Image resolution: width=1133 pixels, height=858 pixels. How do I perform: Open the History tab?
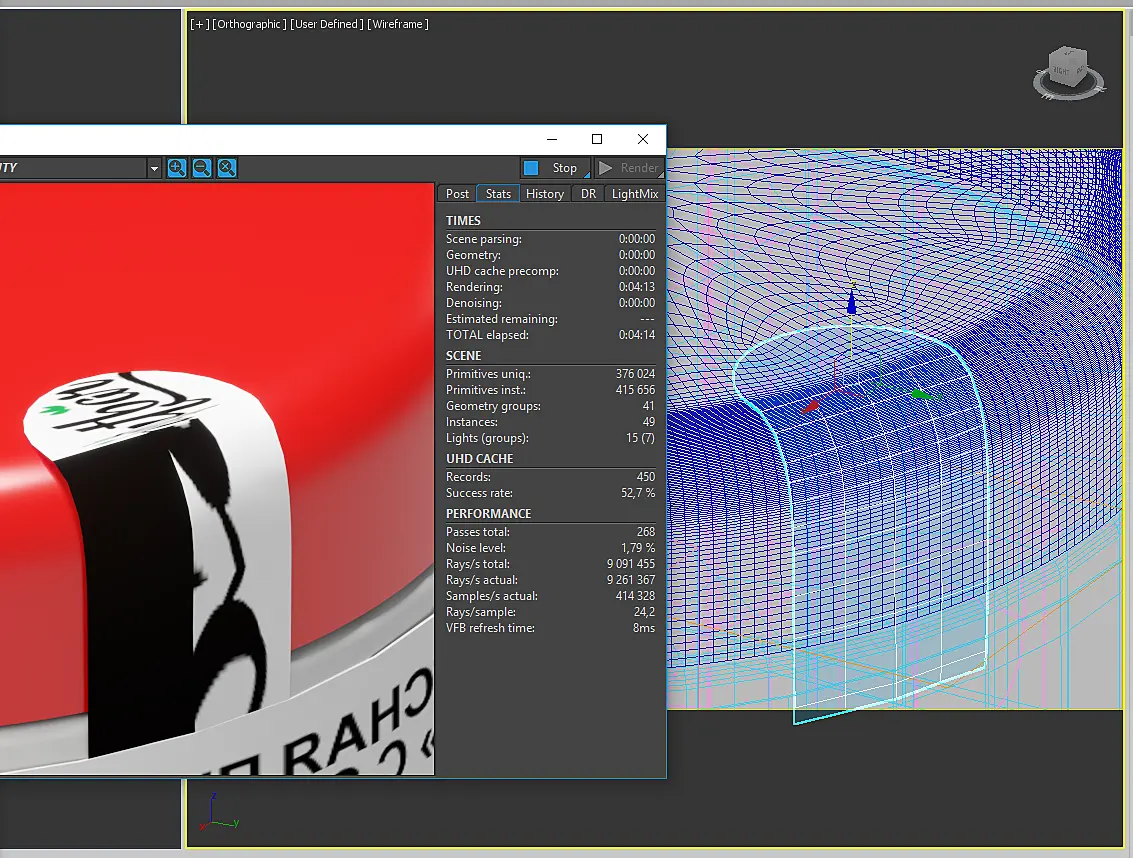click(545, 194)
